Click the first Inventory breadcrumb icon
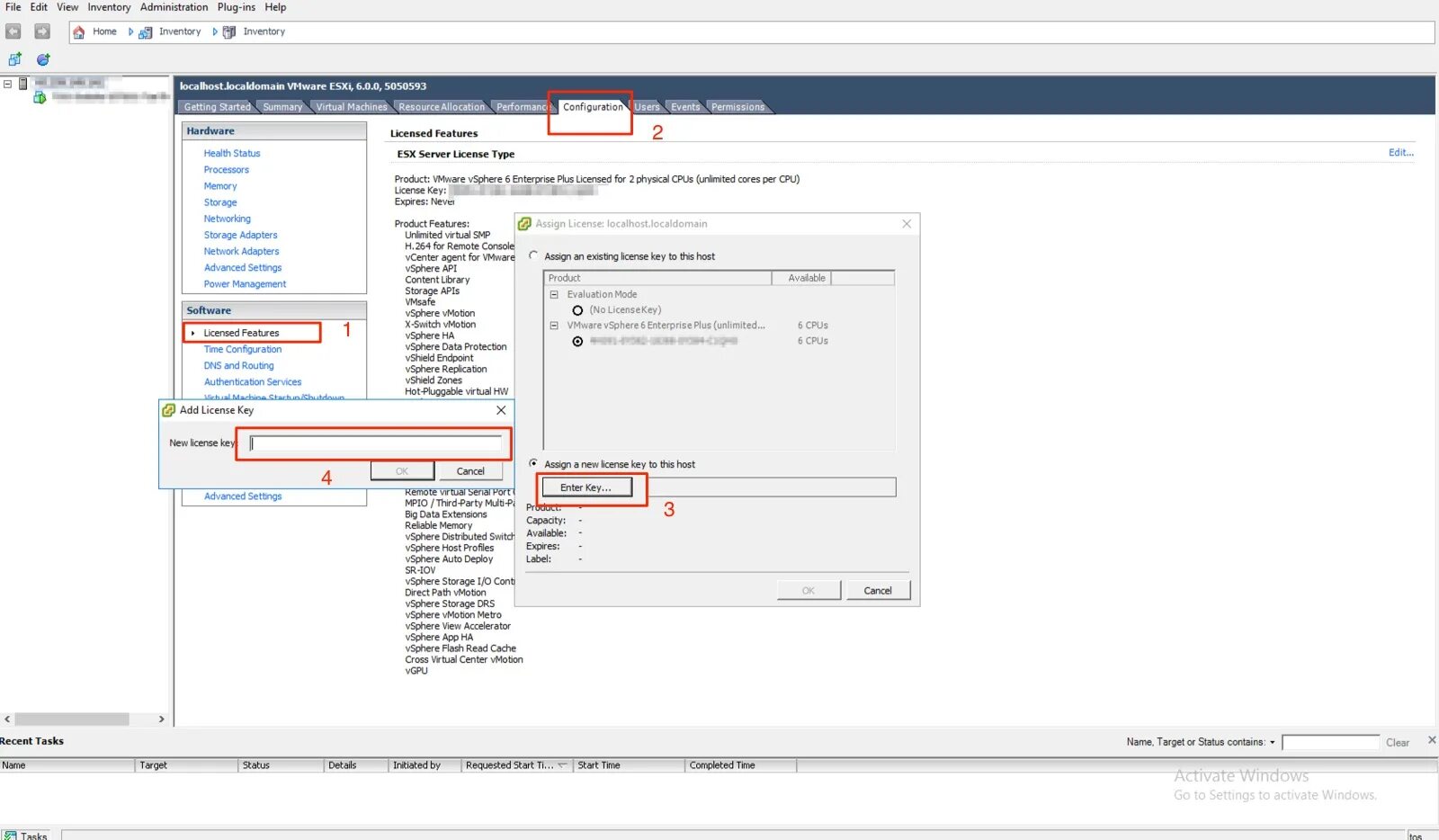Viewport: 1439px width, 840px height. coord(145,32)
